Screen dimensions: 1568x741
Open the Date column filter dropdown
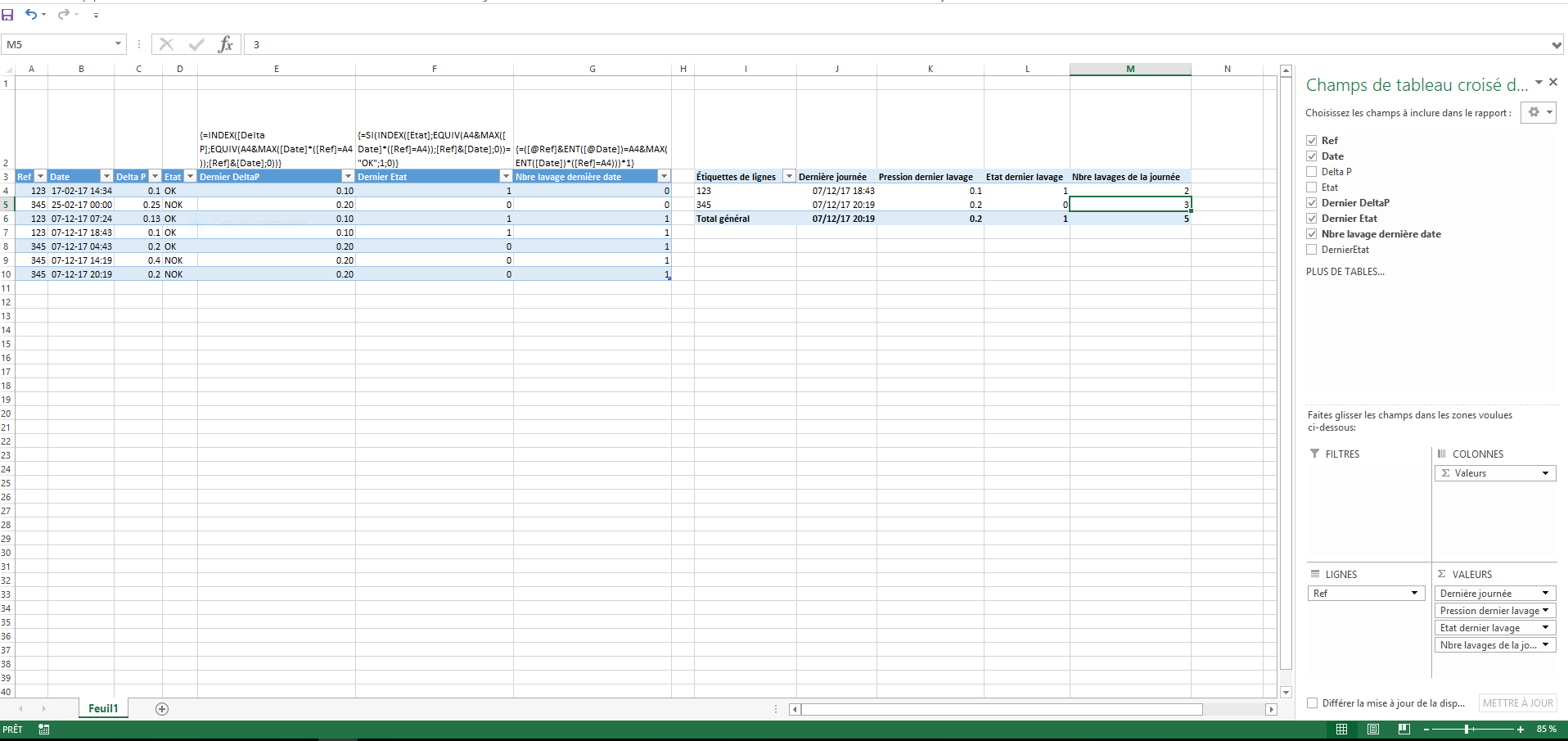click(106, 177)
